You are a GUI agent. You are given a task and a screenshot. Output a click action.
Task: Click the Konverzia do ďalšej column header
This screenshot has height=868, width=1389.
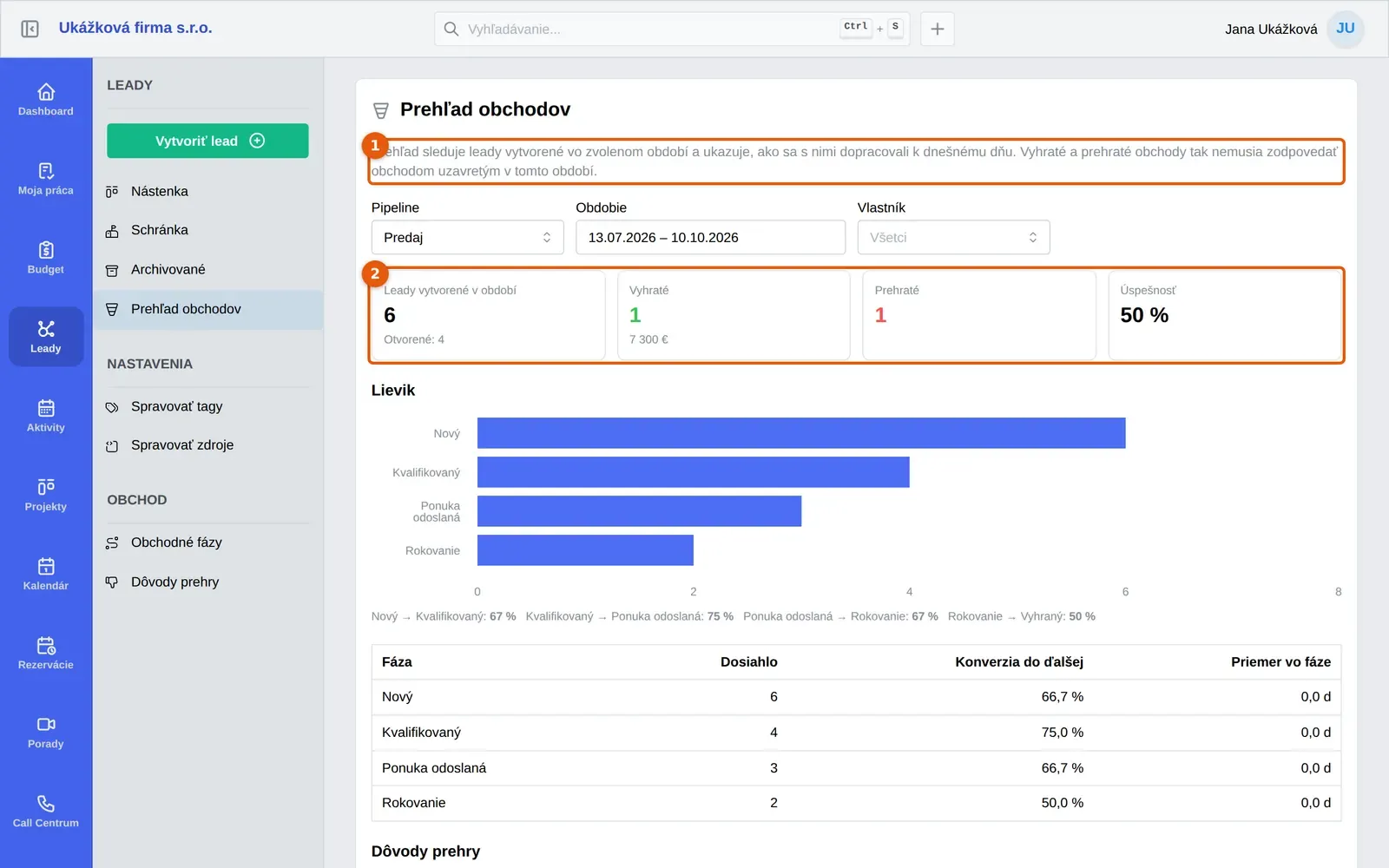(x=1019, y=662)
